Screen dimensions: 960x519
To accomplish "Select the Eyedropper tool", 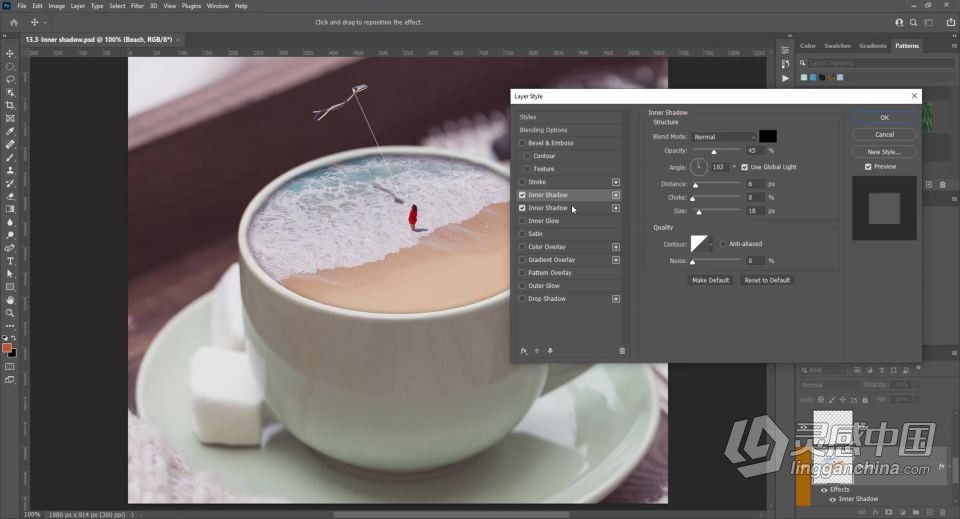I will coord(10,132).
